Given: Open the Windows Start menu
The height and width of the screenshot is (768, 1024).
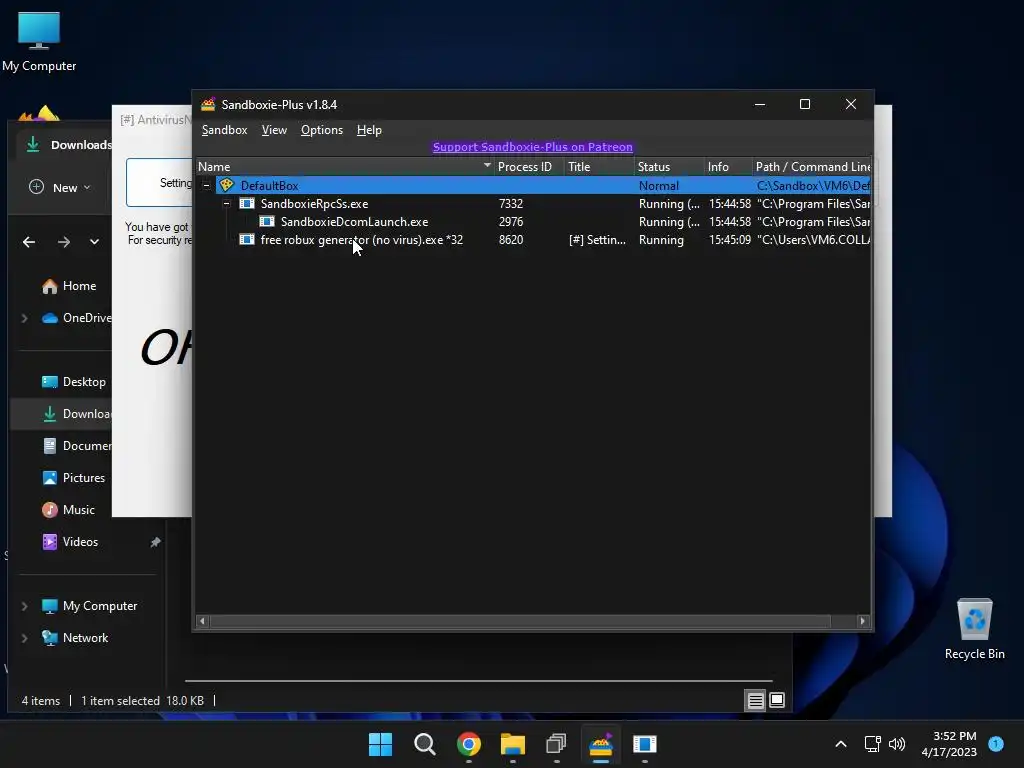Looking at the screenshot, I should click(380, 744).
